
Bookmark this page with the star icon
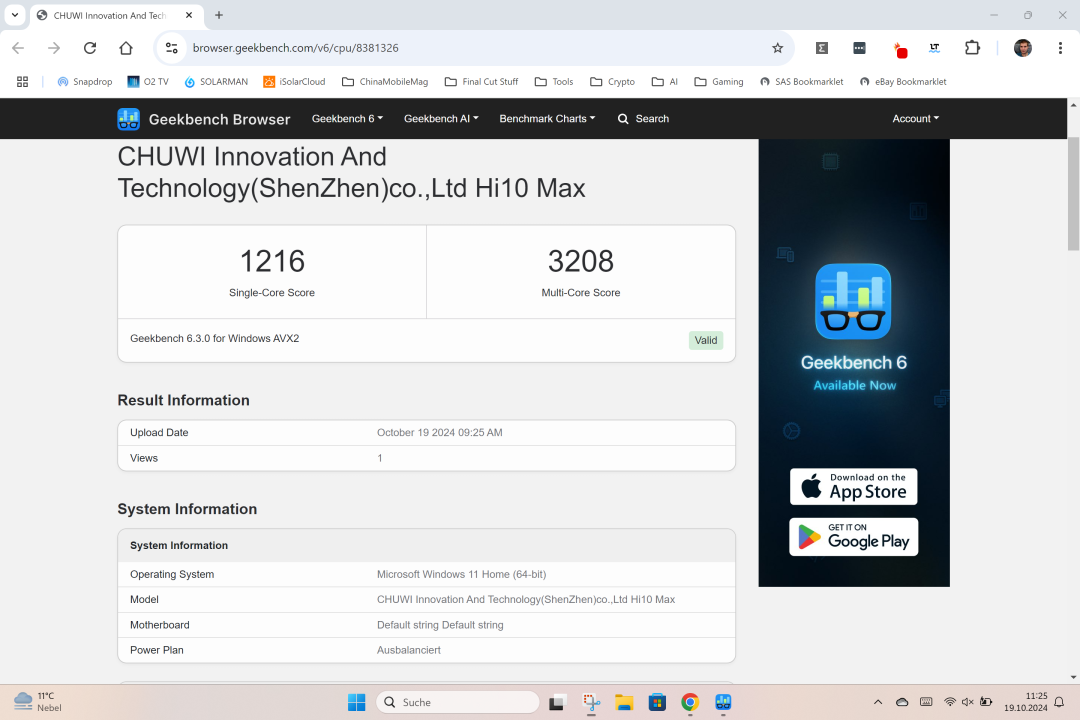tap(777, 48)
